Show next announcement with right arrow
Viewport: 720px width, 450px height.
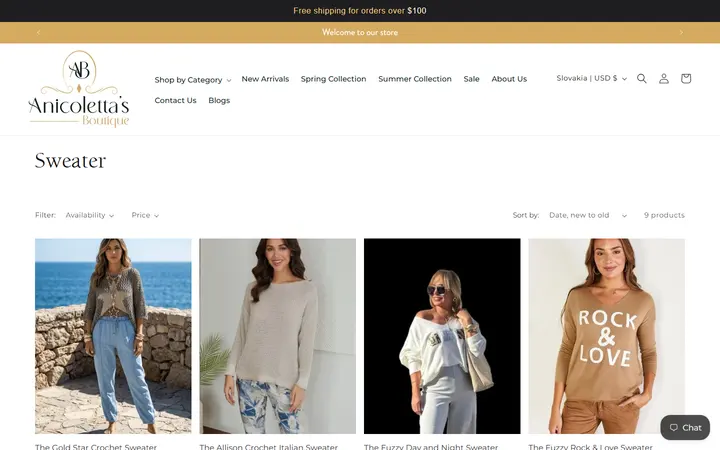pyautogui.click(x=681, y=32)
